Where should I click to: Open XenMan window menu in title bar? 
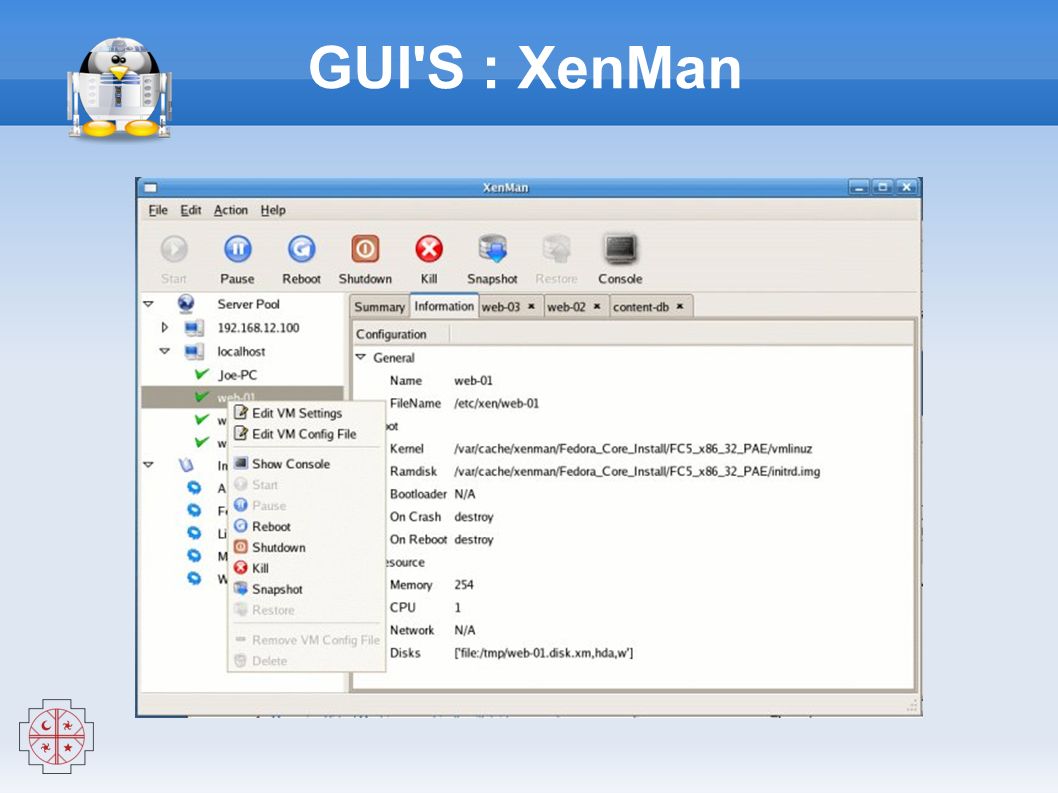point(150,188)
